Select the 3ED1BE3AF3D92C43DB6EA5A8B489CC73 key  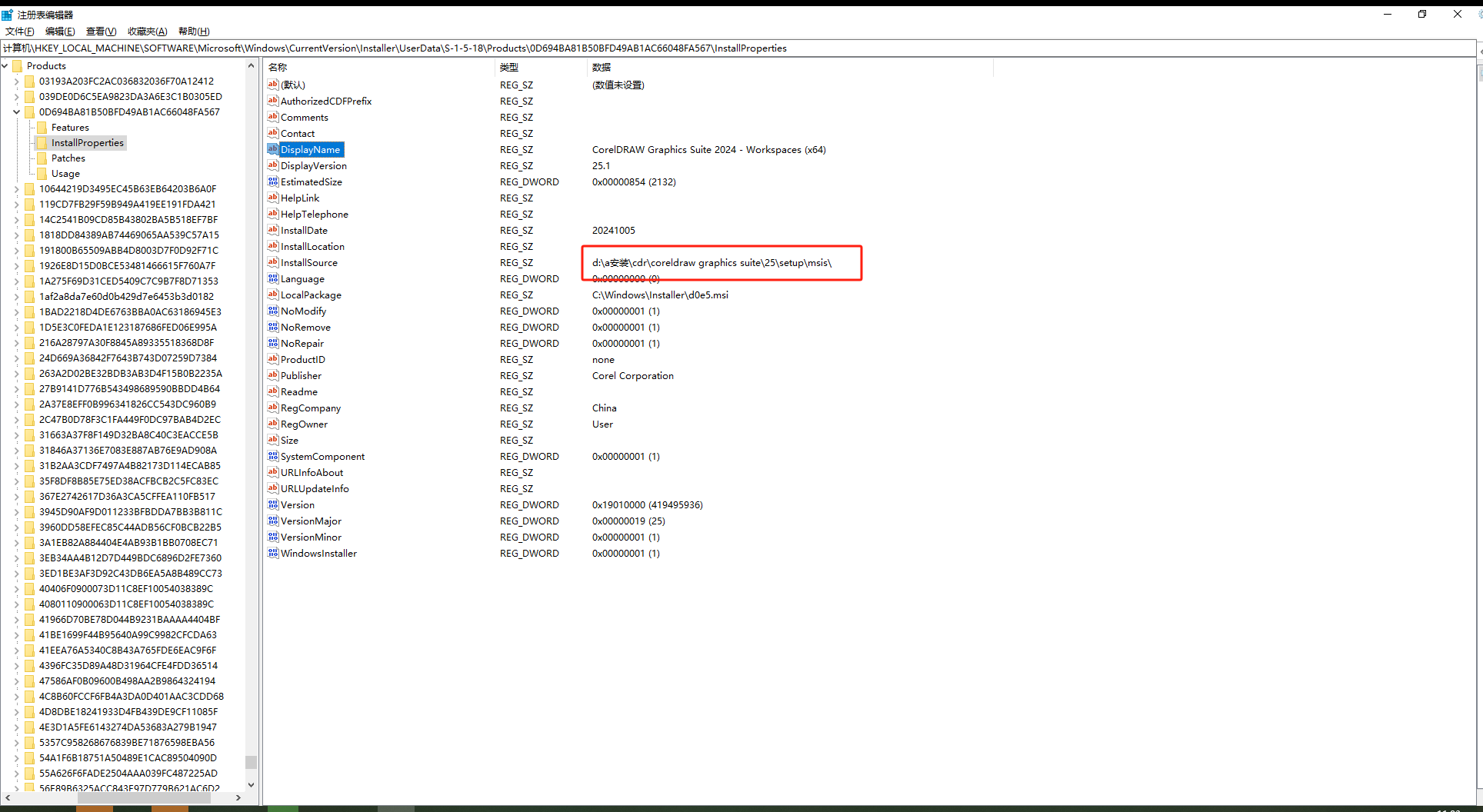pyautogui.click(x=130, y=574)
